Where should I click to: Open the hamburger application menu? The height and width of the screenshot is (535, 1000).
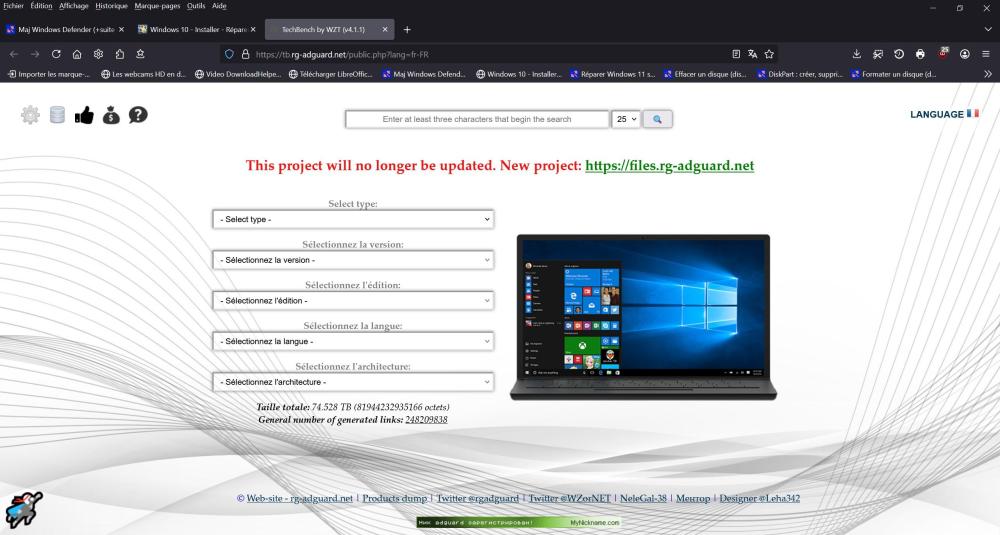(986, 54)
